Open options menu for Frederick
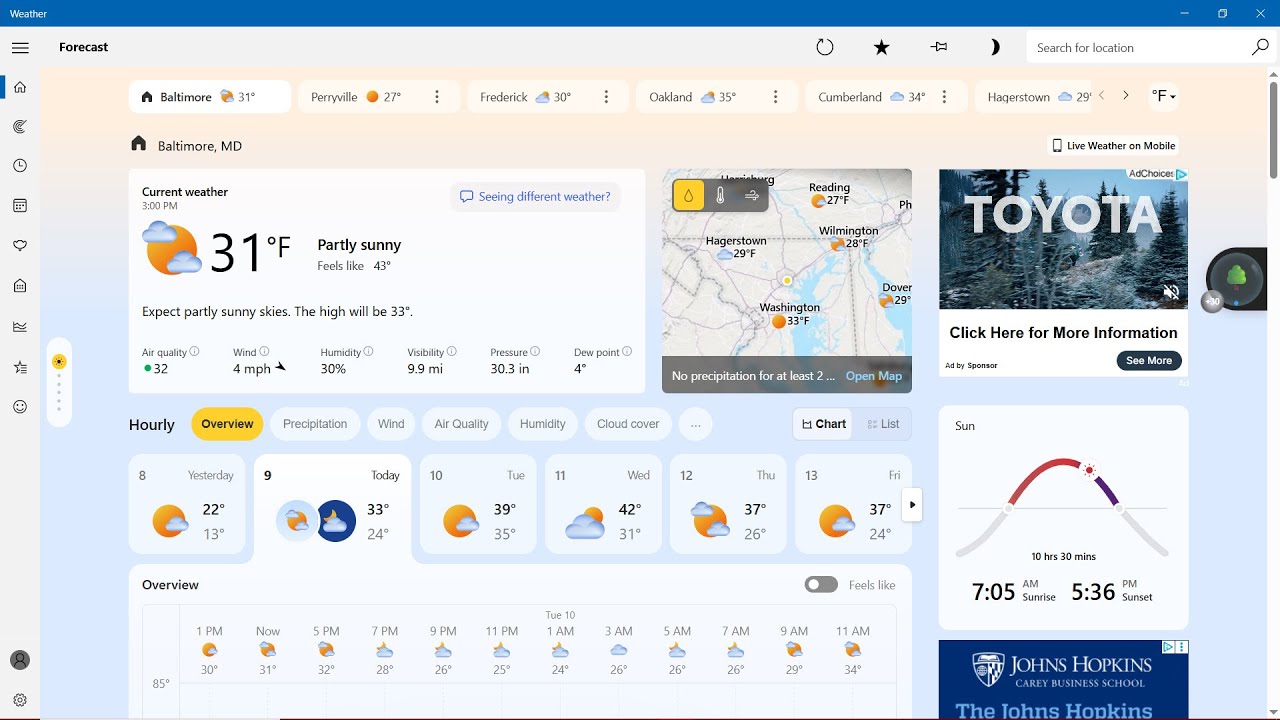1280x720 pixels. pyautogui.click(x=606, y=97)
